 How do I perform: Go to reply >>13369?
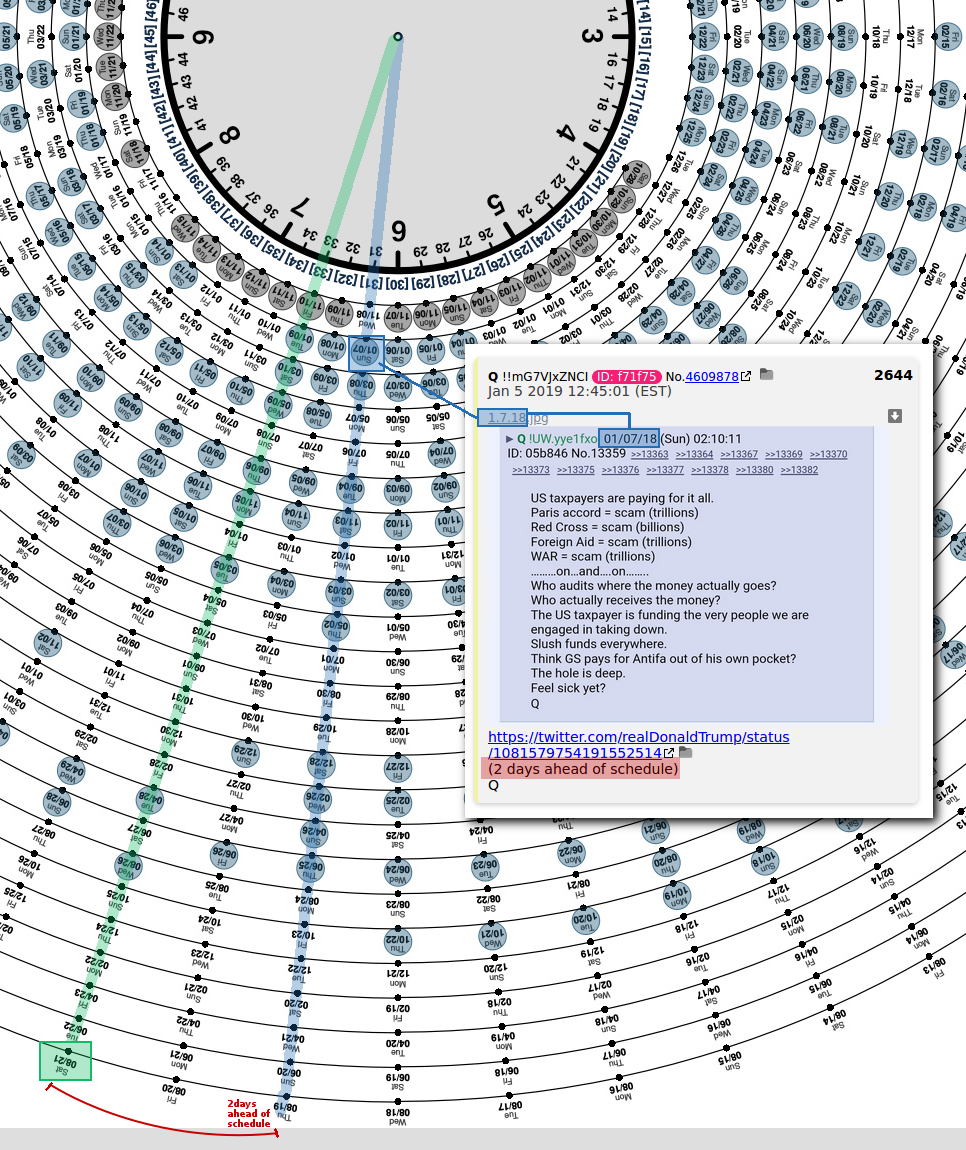coord(783,455)
